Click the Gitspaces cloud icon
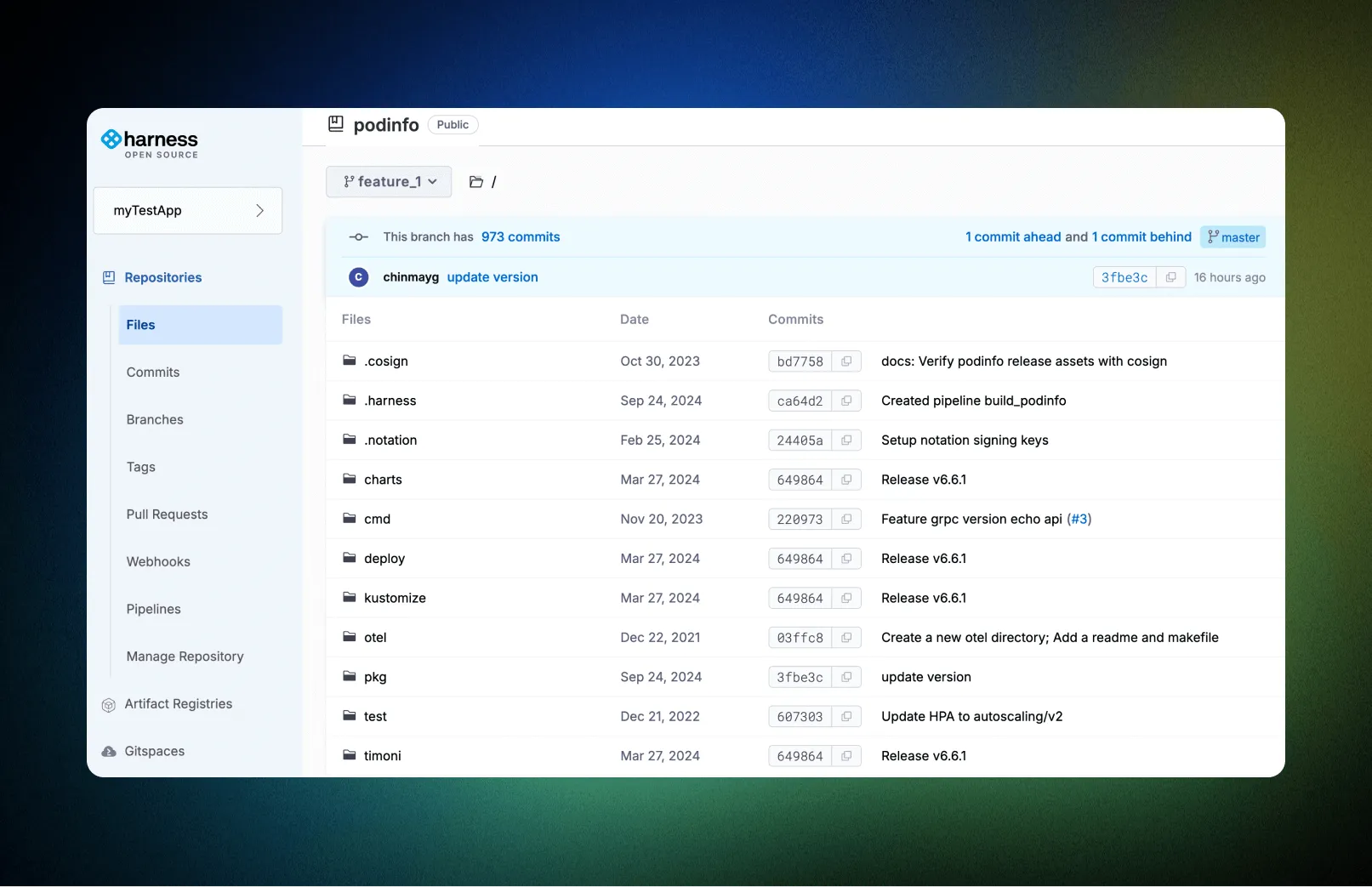This screenshot has width=1372, height=887. (109, 752)
